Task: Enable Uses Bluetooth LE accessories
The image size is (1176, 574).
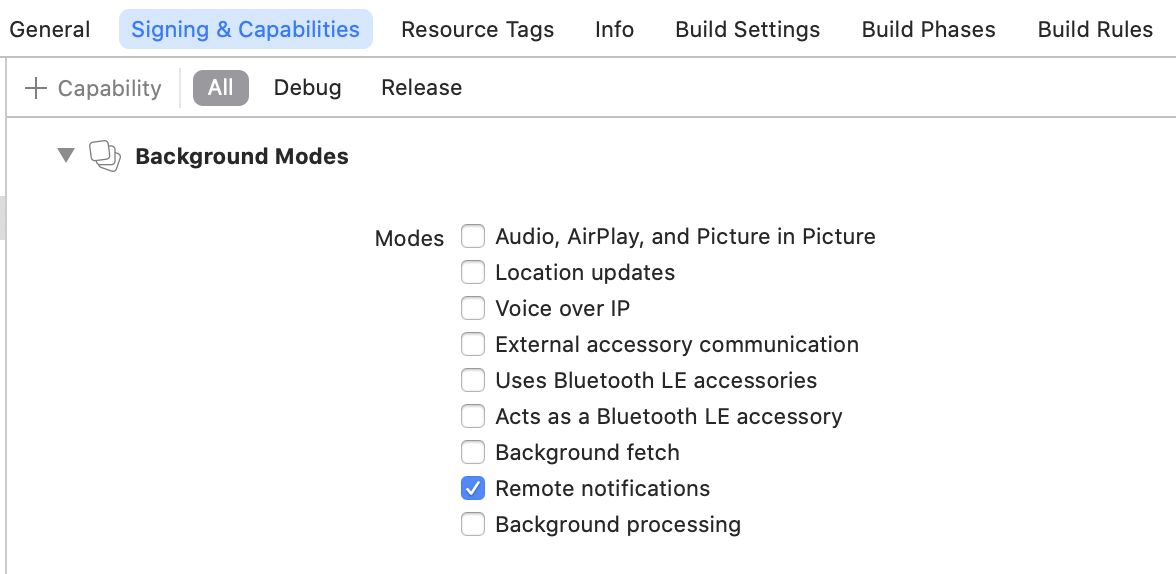Action: point(473,381)
